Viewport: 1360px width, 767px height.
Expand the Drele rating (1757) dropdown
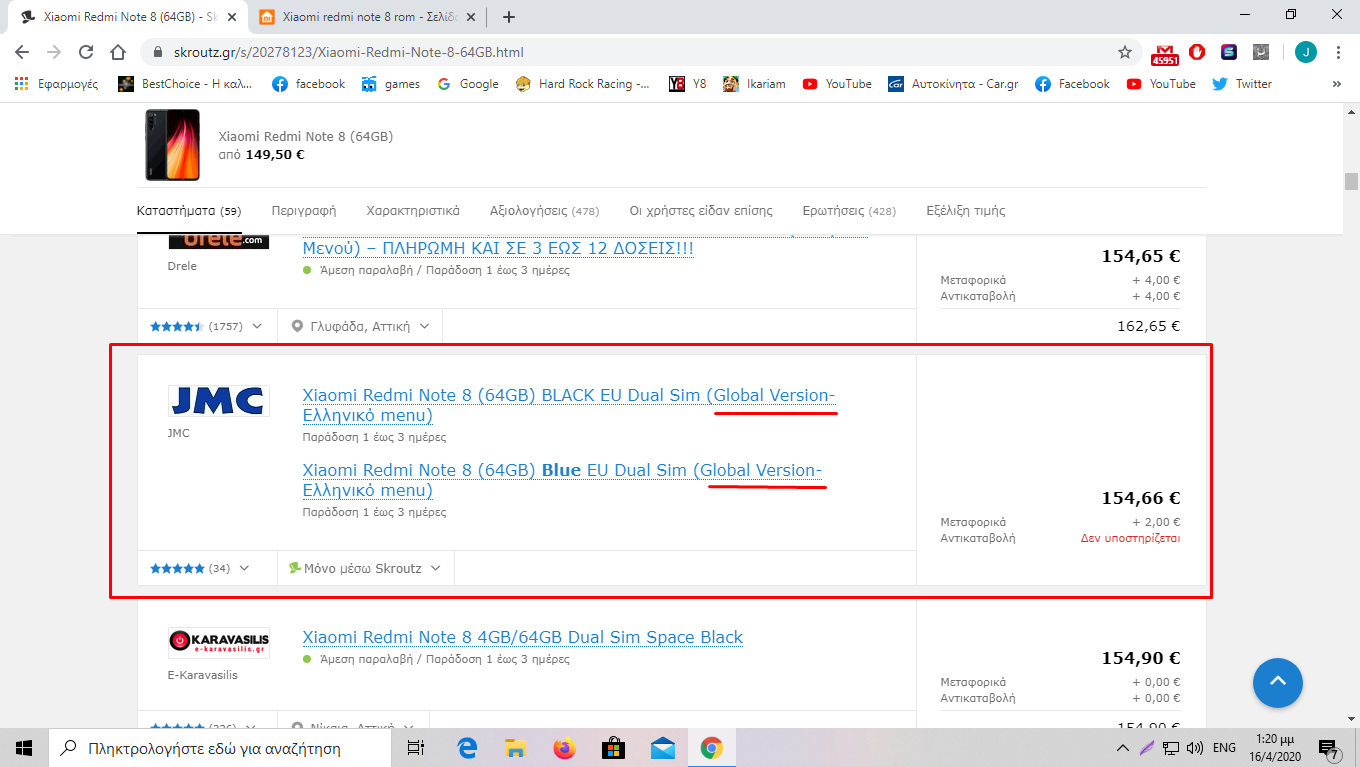click(x=206, y=326)
